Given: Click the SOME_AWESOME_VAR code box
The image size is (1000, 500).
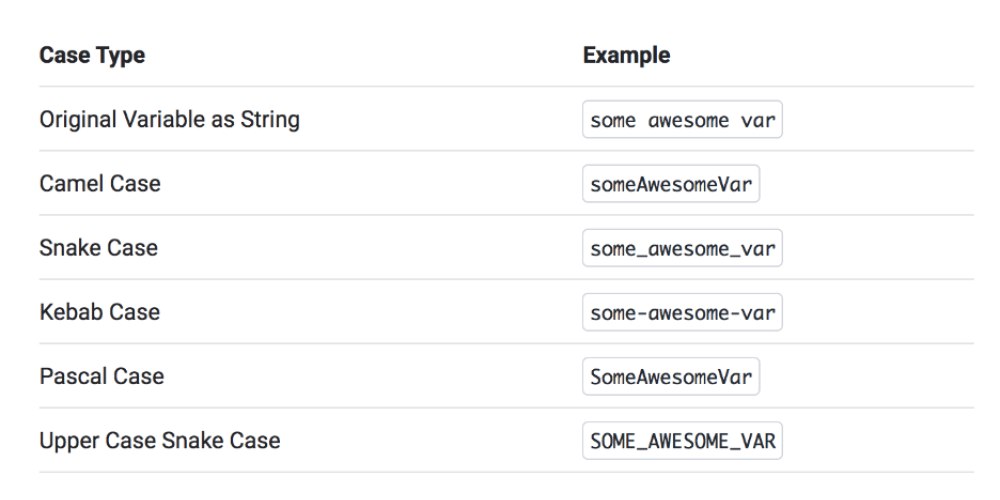Looking at the screenshot, I should 682,441.
